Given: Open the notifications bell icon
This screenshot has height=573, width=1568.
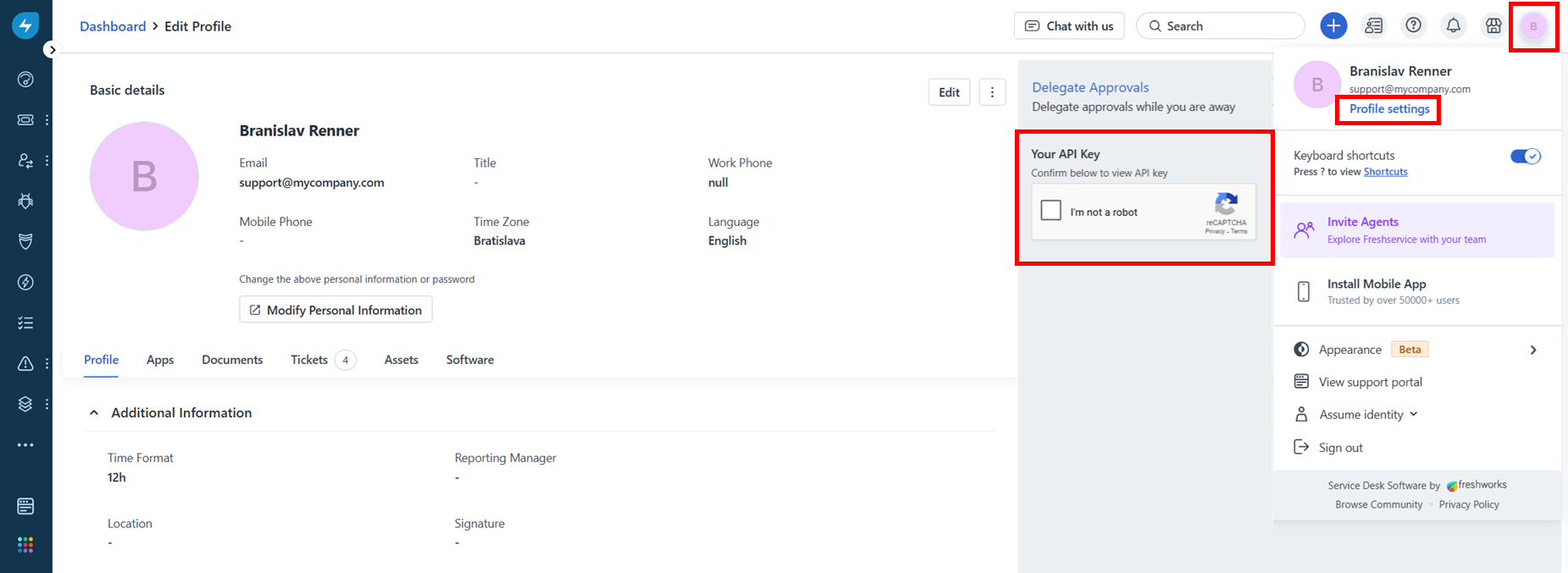Looking at the screenshot, I should point(1453,26).
